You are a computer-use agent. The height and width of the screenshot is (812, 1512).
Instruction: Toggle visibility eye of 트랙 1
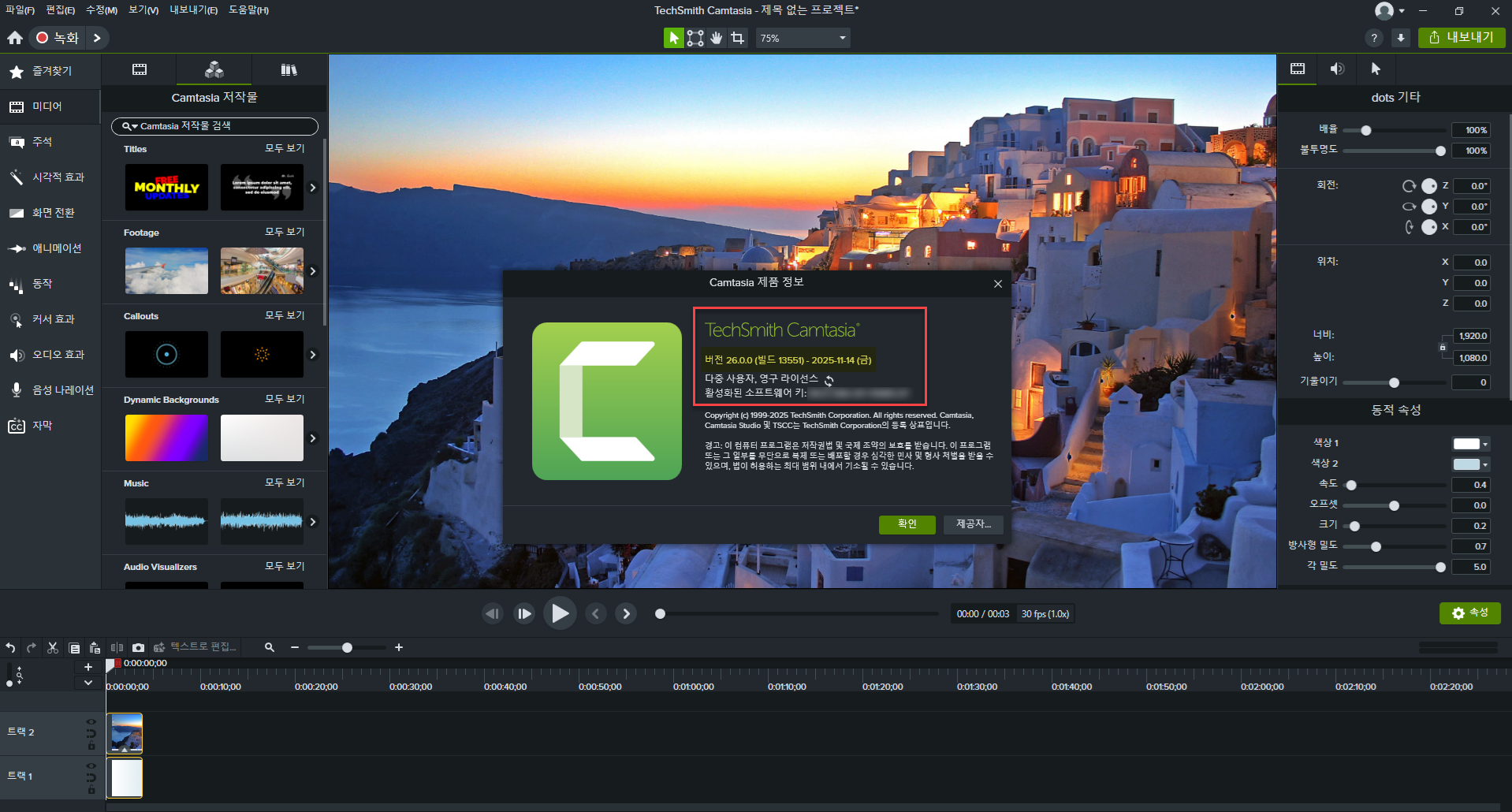pyautogui.click(x=91, y=765)
